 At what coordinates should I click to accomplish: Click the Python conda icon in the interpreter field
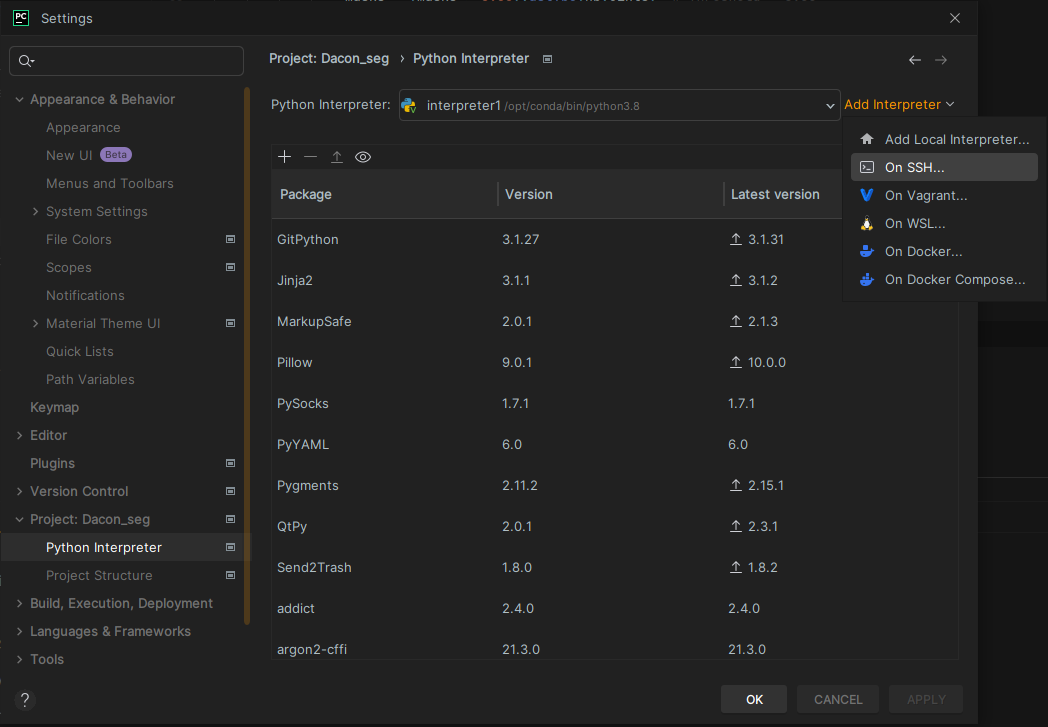(409, 106)
